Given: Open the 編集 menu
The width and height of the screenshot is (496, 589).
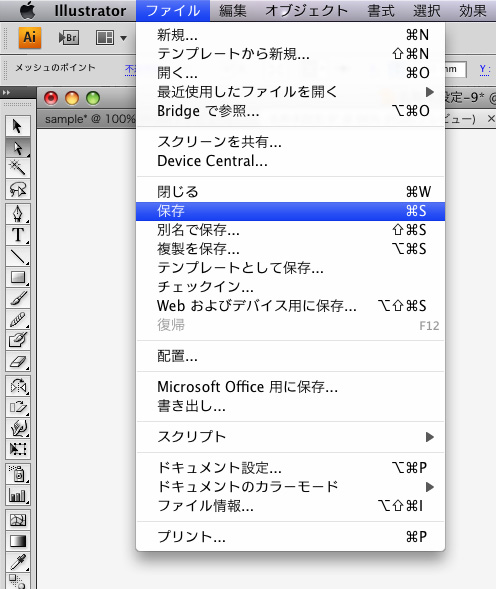Looking at the screenshot, I should 233,11.
